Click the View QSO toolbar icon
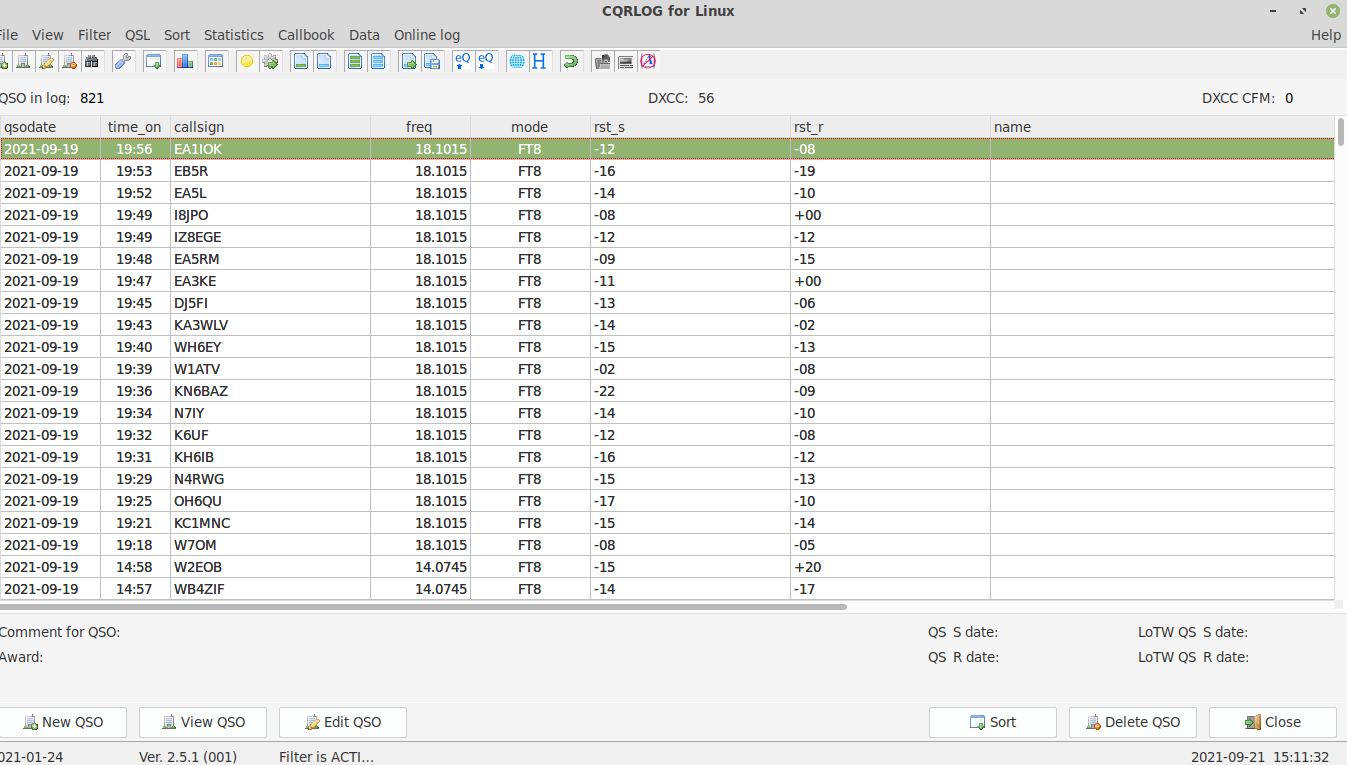 pyautogui.click(x=22, y=61)
